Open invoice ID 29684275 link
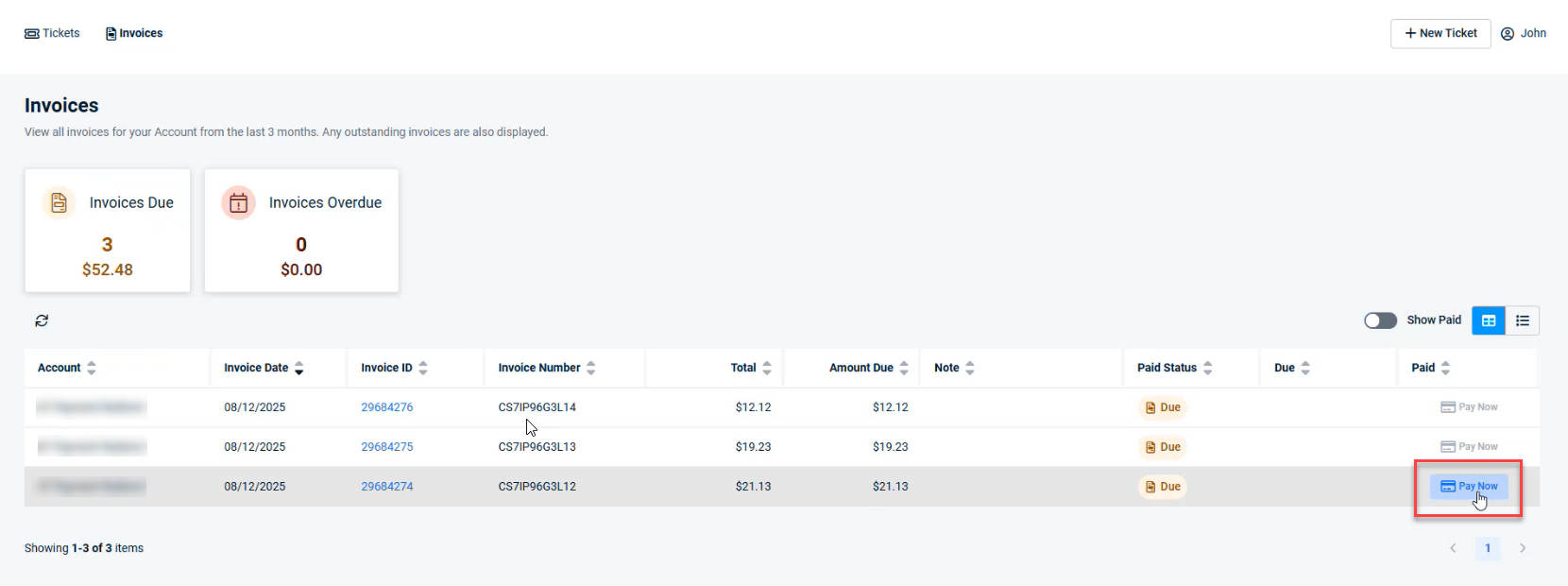The height and width of the screenshot is (586, 1568). point(387,447)
